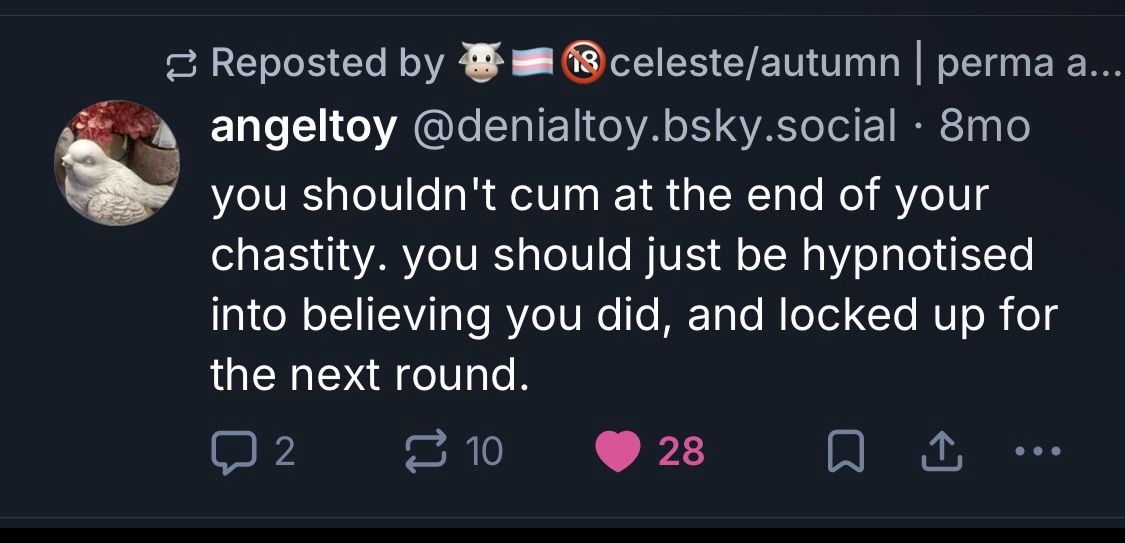This screenshot has height=543, width=1125.
Task: Click the small repost icon beside "Reposted by"
Action: click(x=185, y=65)
